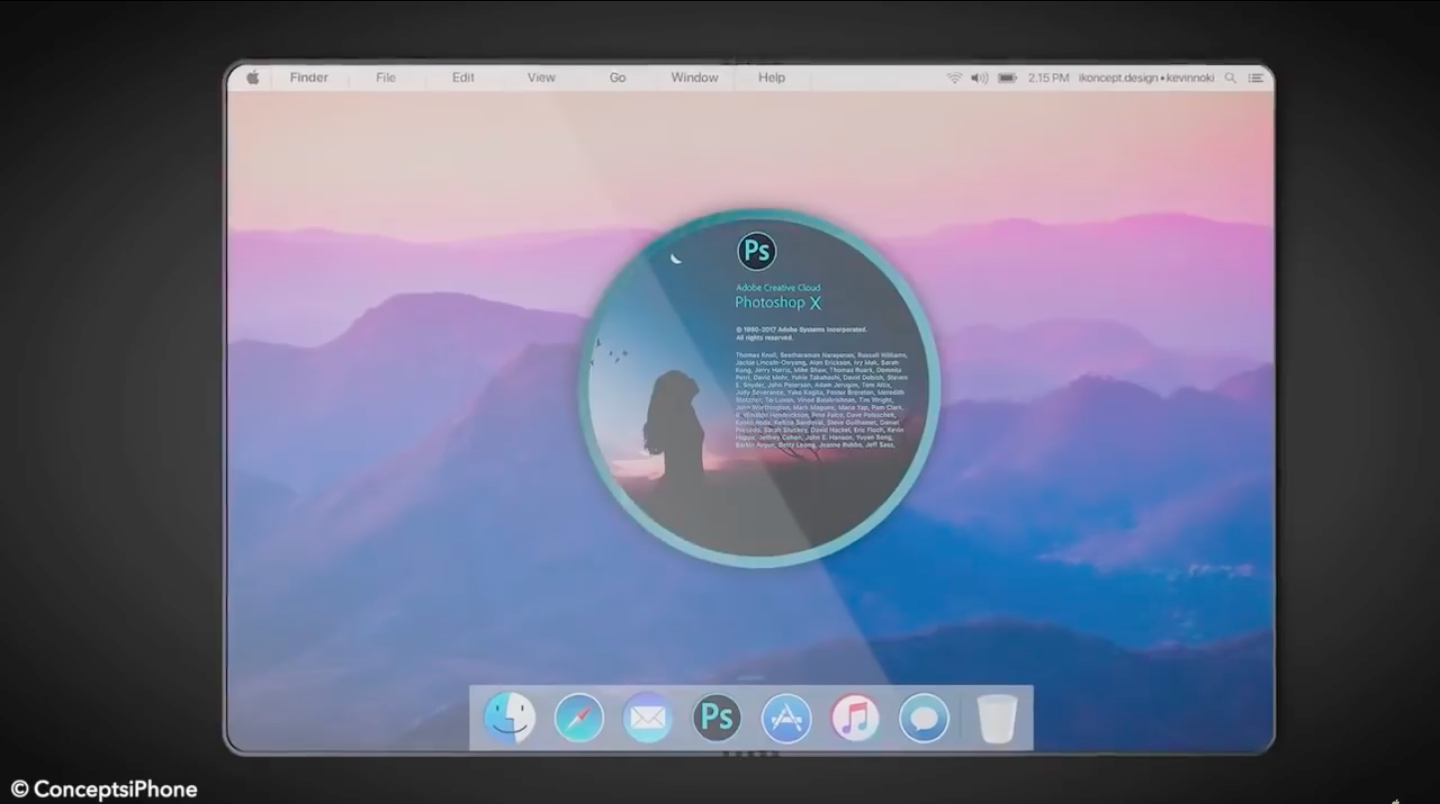
Task: Open Spotlight search magnifier icon
Action: click(x=1230, y=77)
